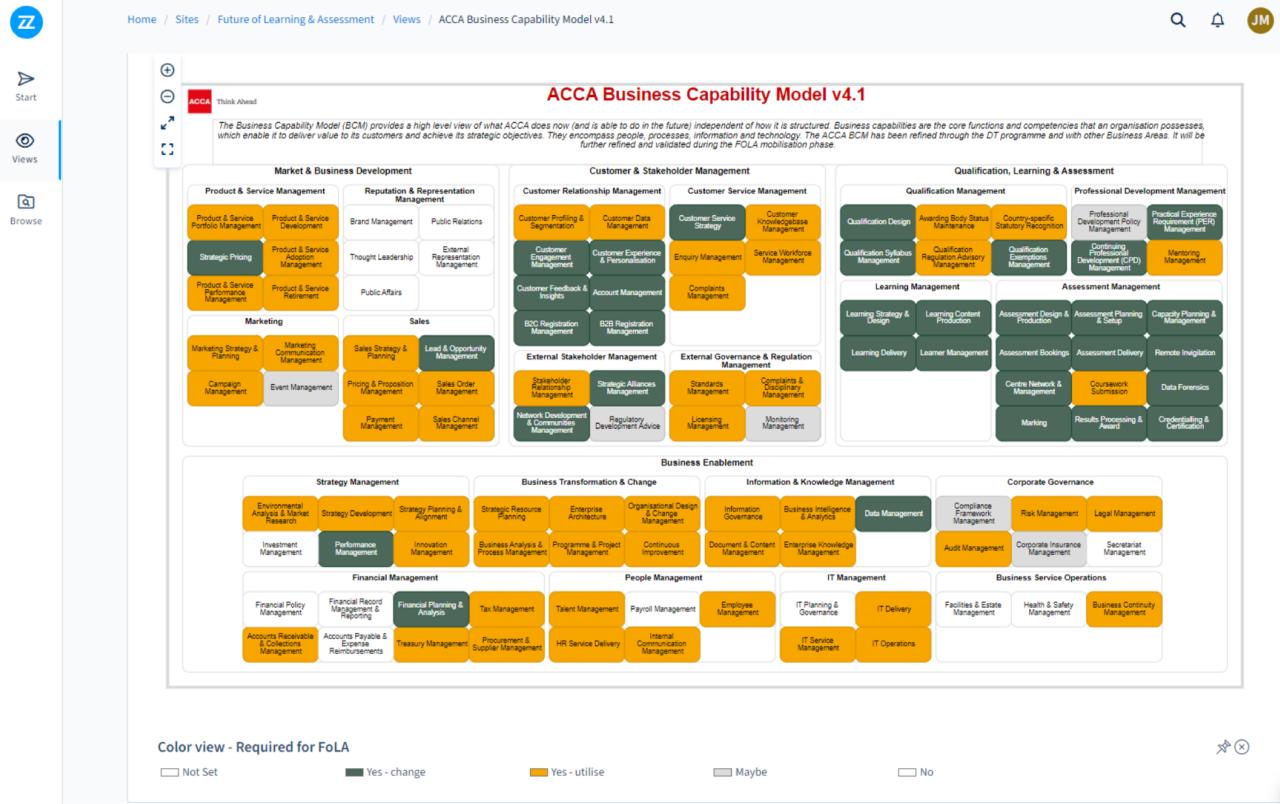Click the ACCA Business Capability Model v4.1 title

(x=706, y=95)
